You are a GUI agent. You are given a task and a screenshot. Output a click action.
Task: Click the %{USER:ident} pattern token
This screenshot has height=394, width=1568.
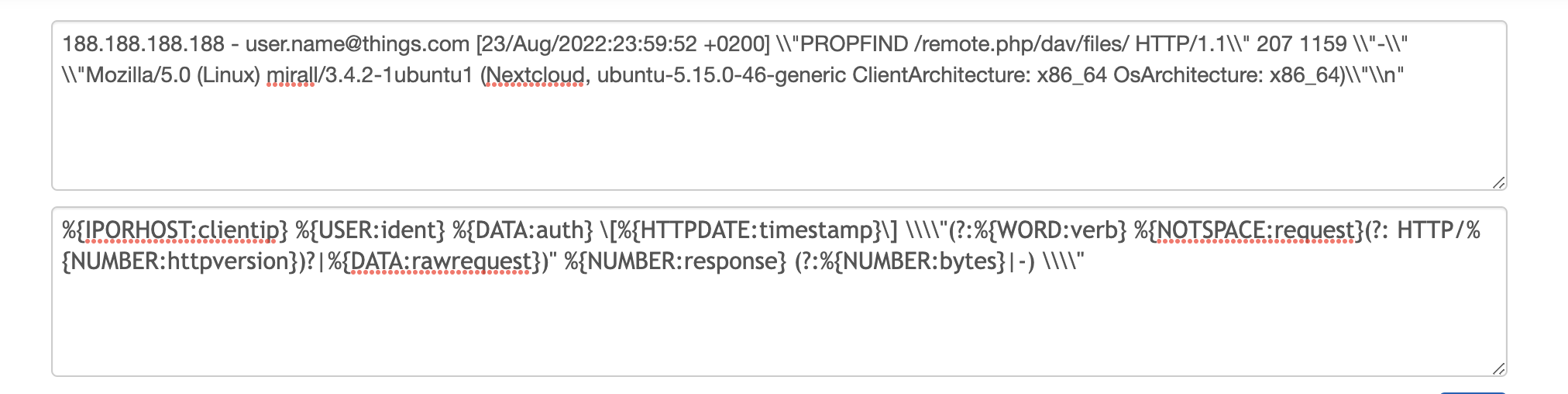370,230
